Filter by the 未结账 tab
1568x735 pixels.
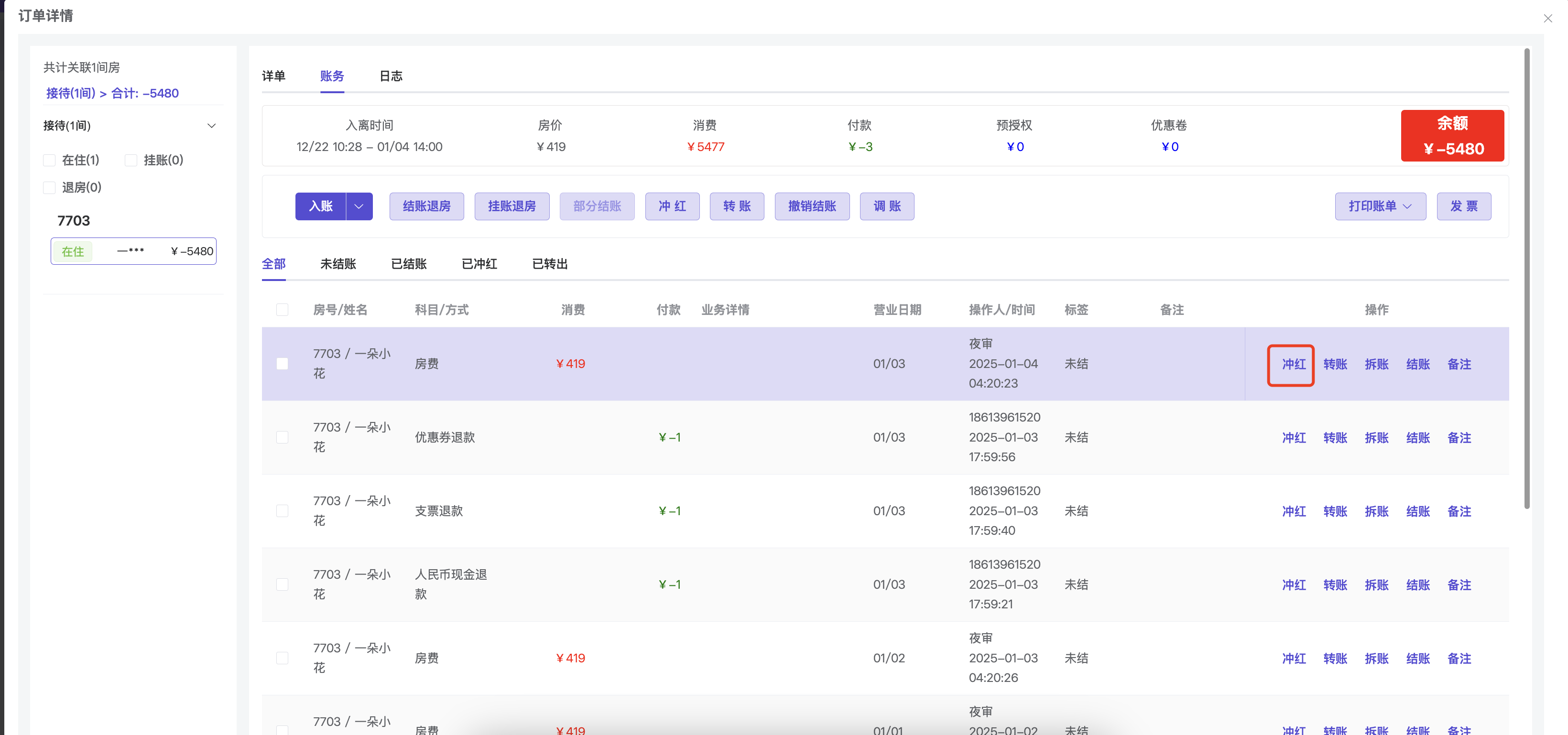[x=338, y=264]
